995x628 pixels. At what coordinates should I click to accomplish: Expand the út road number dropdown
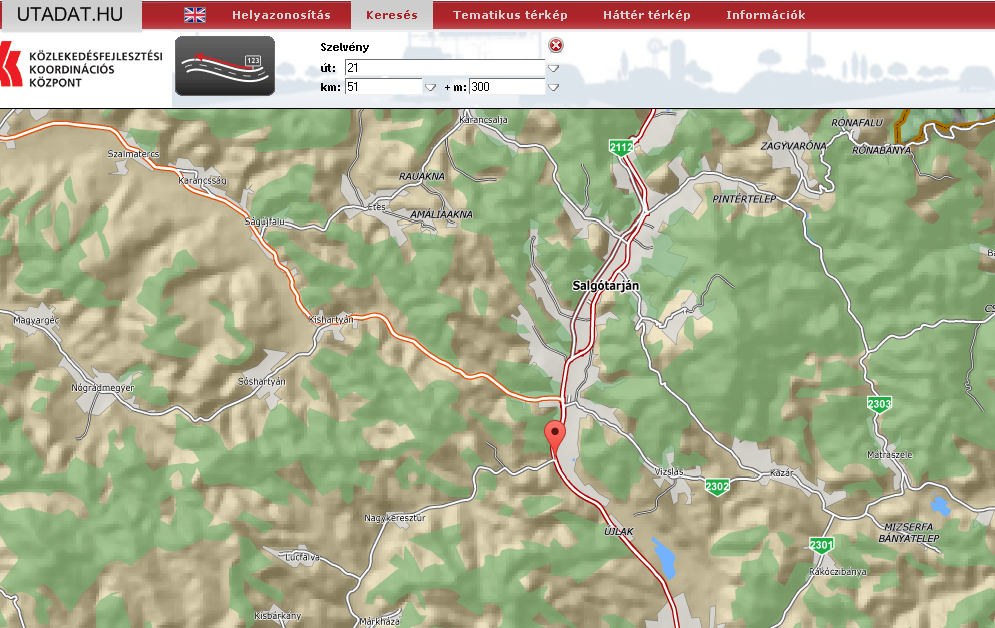(x=553, y=68)
